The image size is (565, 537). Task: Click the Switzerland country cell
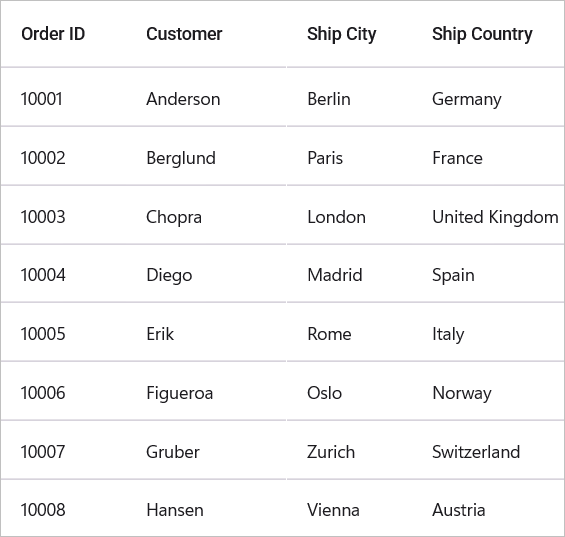476,452
